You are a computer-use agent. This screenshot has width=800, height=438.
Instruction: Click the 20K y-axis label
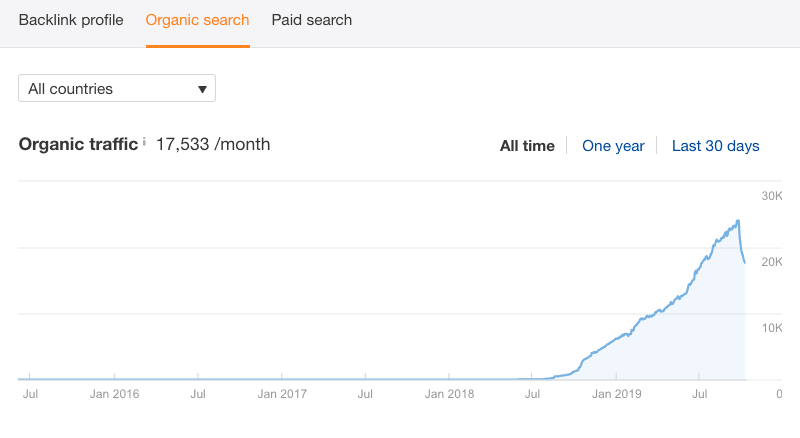point(771,261)
